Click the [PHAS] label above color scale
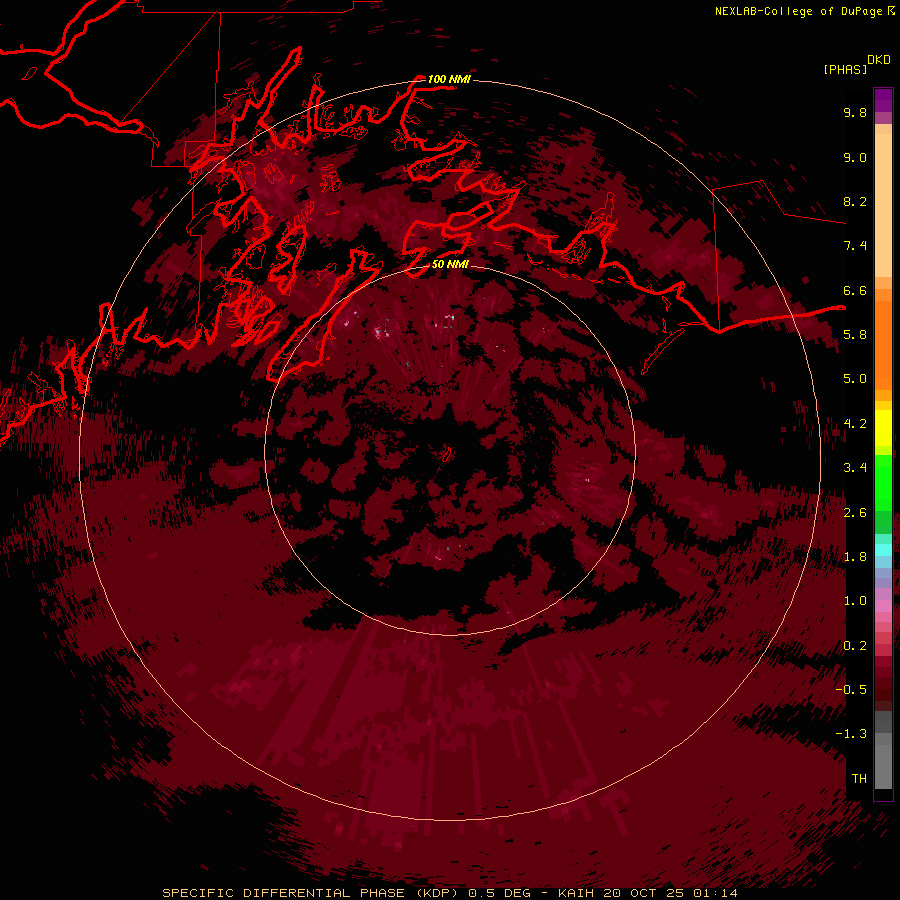Viewport: 900px width, 900px height. pos(845,69)
